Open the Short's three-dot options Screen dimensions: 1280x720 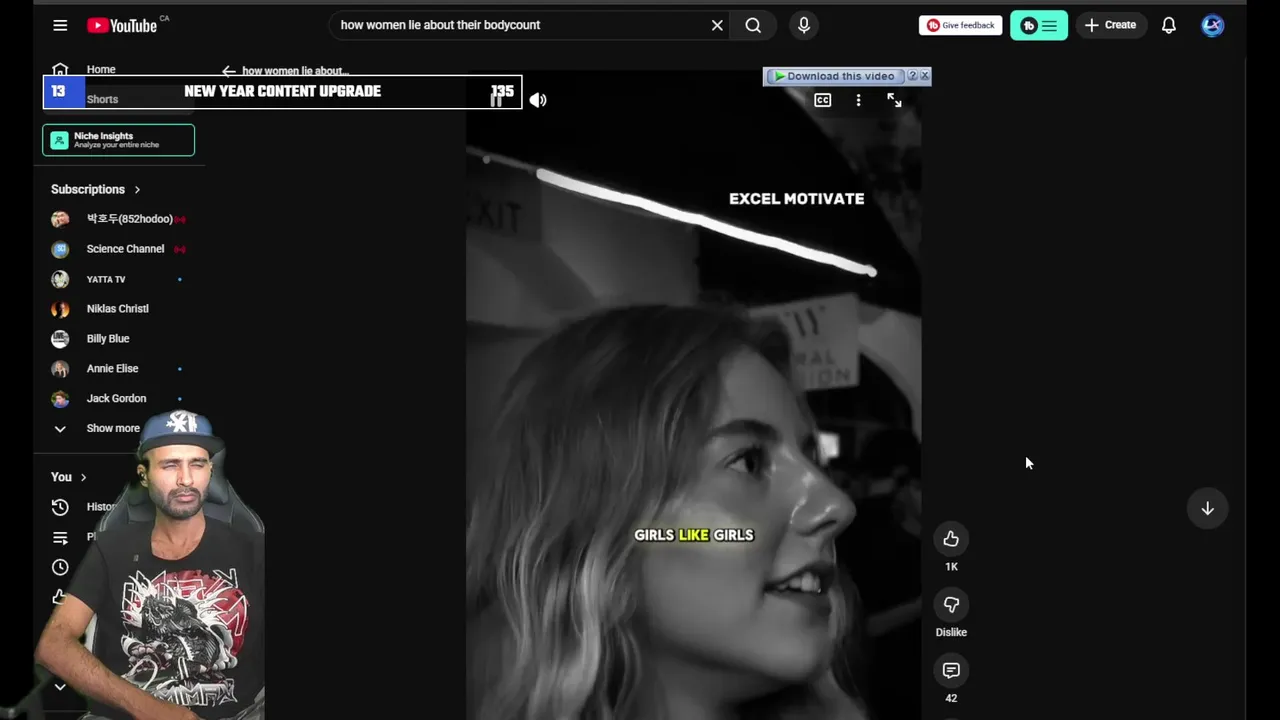[858, 100]
